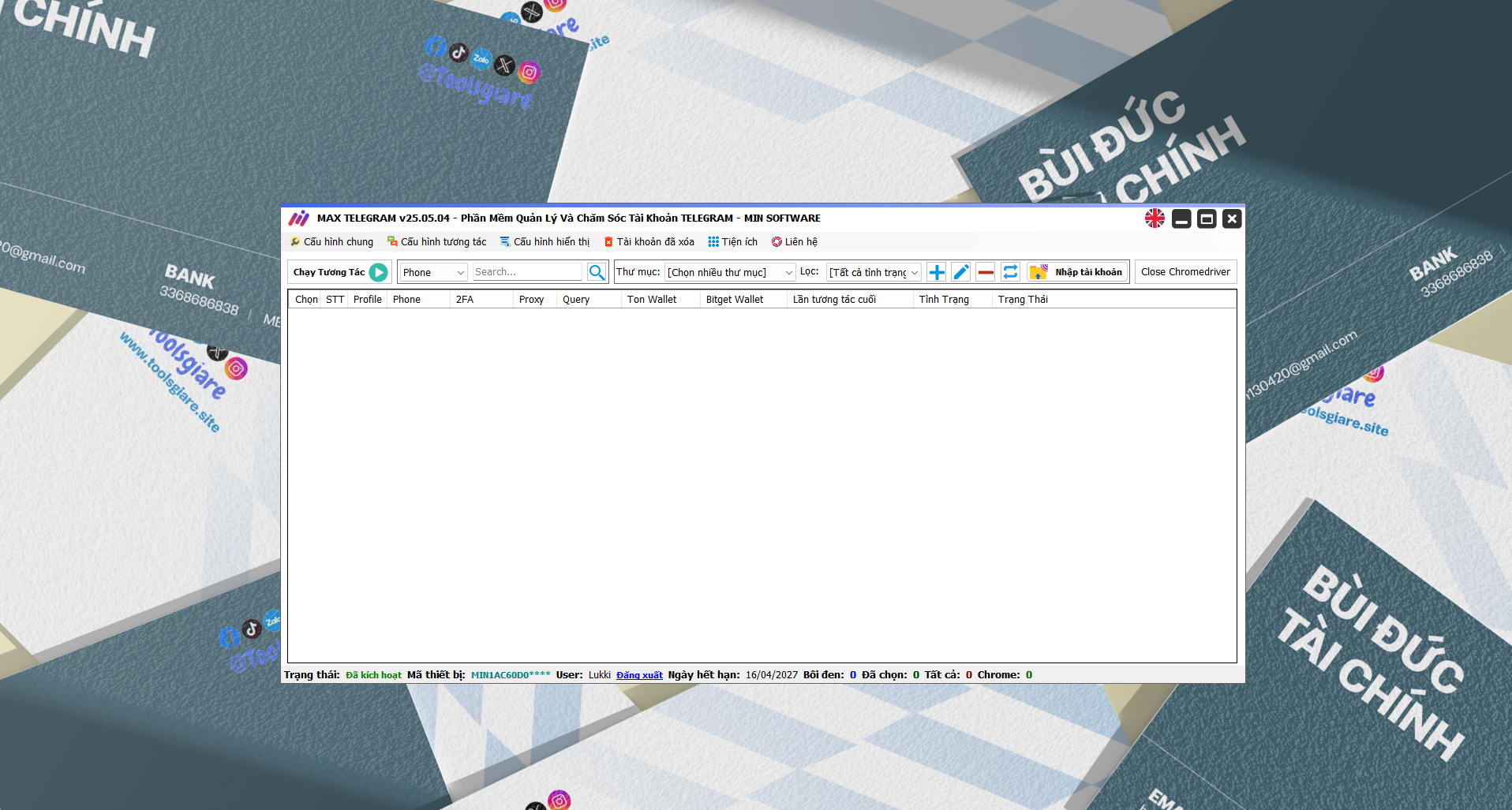This screenshot has width=1512, height=810.
Task: Click the magnifier search icon
Action: pos(597,272)
